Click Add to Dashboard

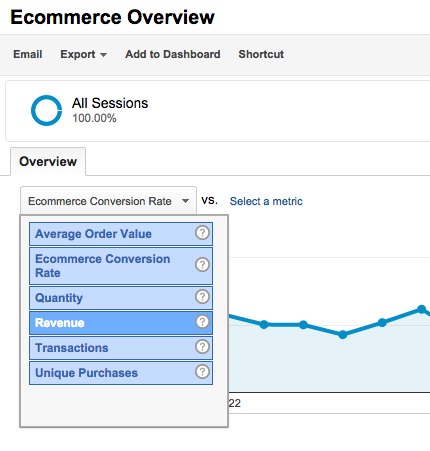pyautogui.click(x=173, y=54)
